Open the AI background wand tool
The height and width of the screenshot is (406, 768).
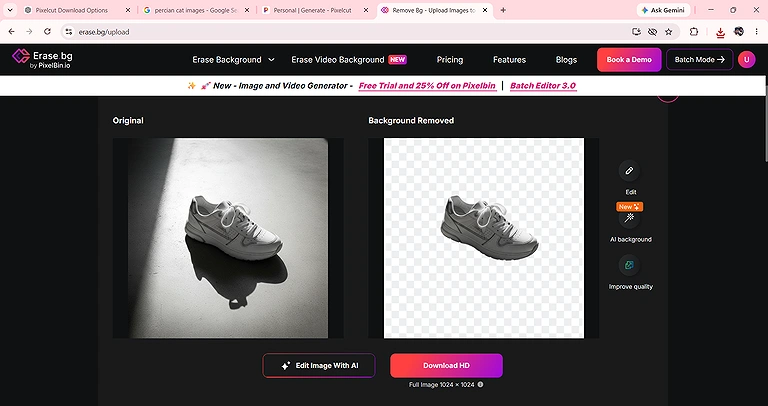point(629,218)
